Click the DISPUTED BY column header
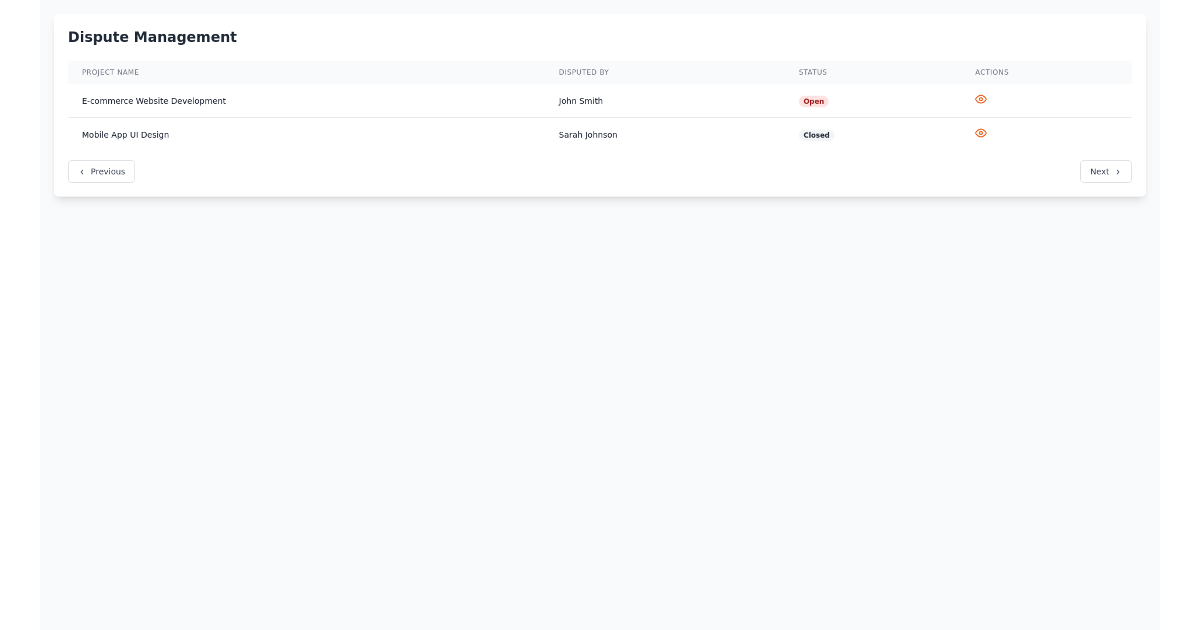 tap(584, 72)
